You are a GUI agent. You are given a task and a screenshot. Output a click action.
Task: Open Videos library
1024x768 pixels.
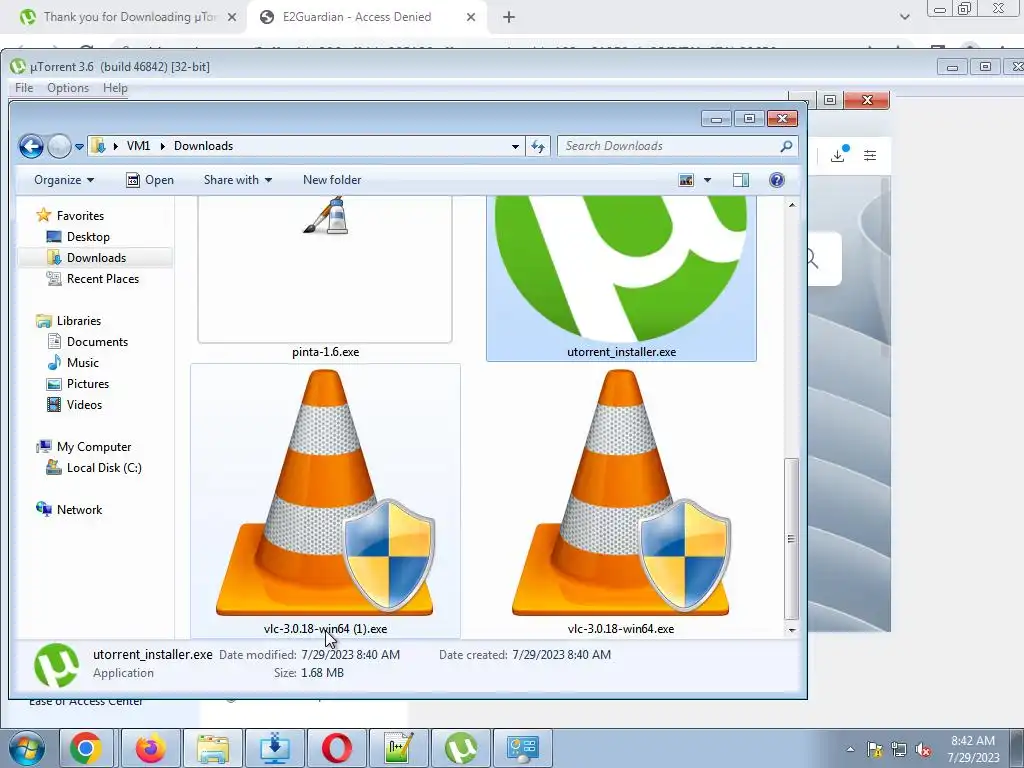pos(84,404)
